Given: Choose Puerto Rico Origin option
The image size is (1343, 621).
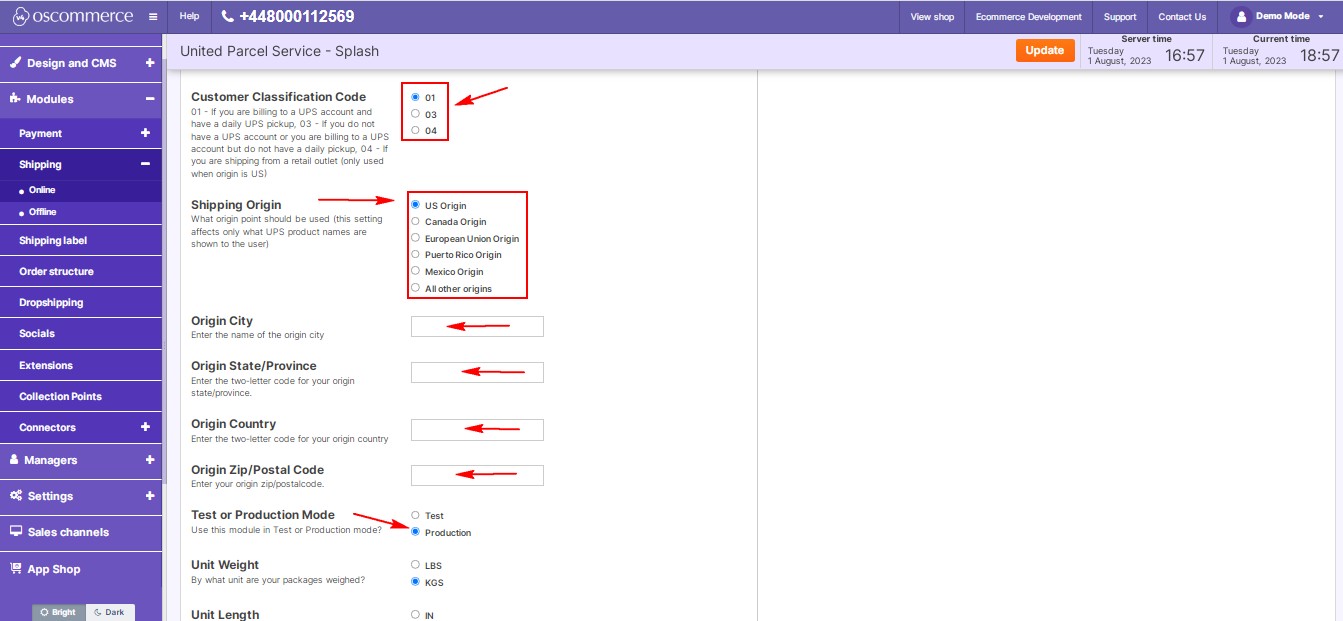Looking at the screenshot, I should coord(415,254).
